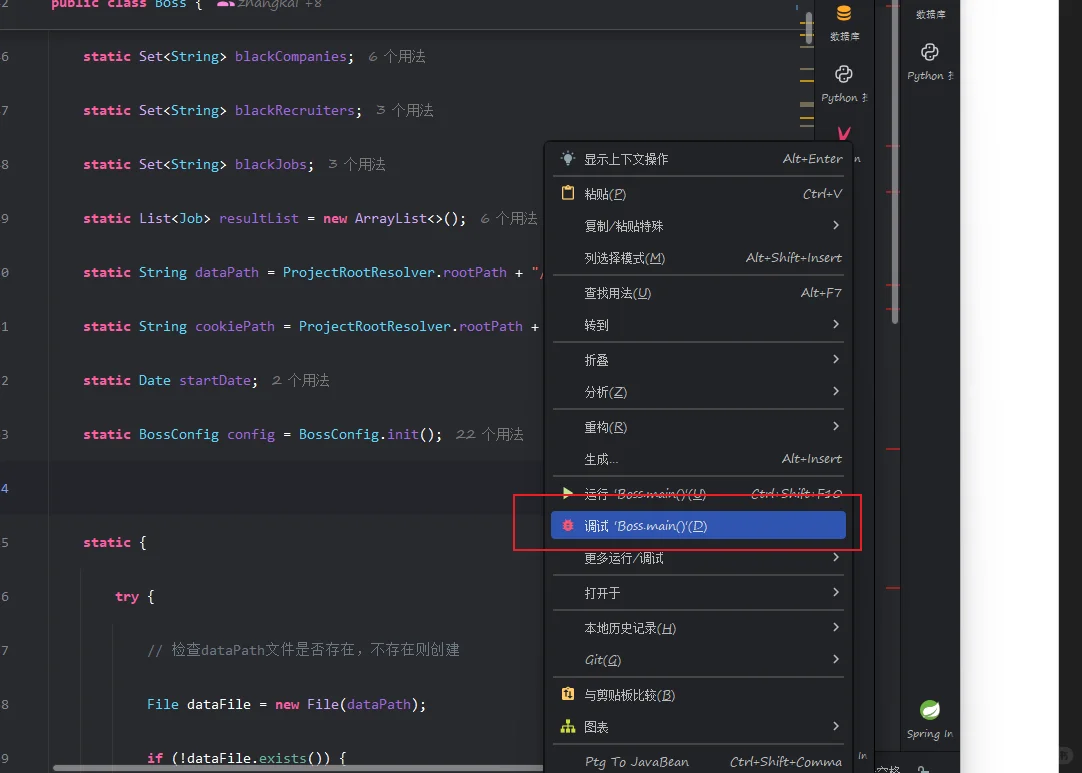Click the editor vertical scrollbar thumb

pyautogui.click(x=809, y=28)
